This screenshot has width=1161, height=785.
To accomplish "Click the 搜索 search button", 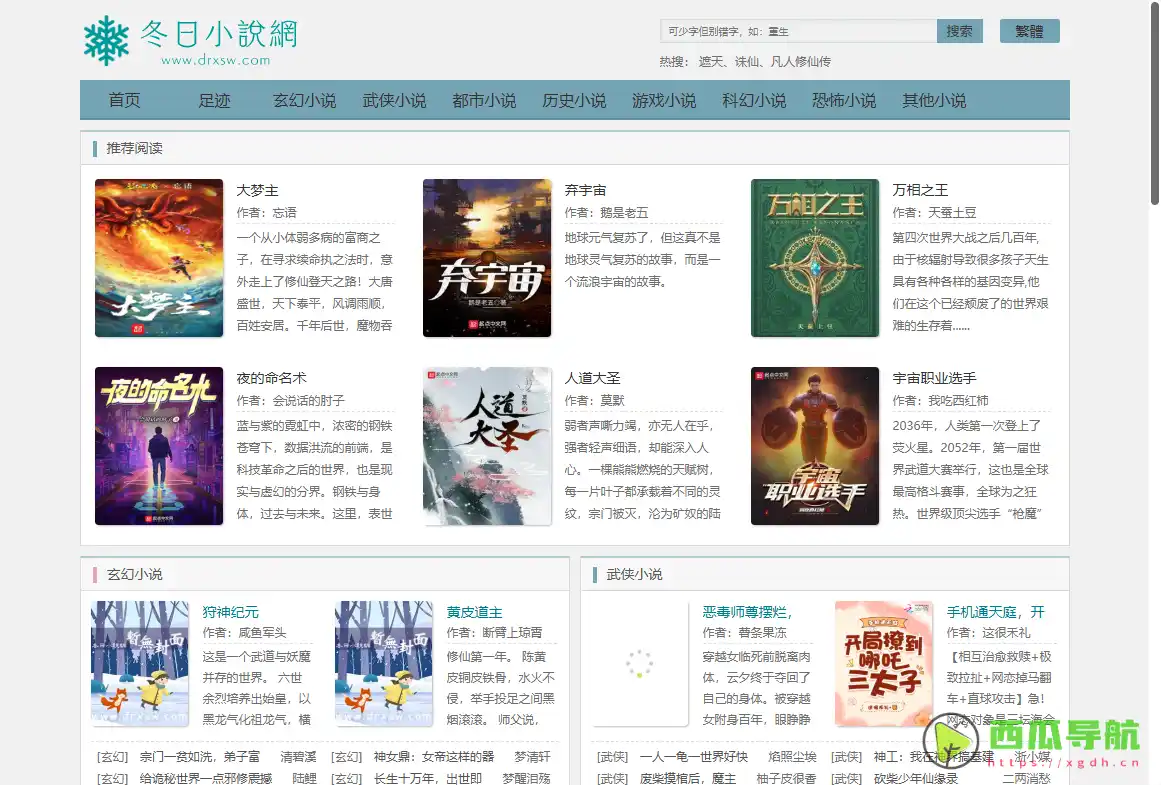I will point(958,30).
